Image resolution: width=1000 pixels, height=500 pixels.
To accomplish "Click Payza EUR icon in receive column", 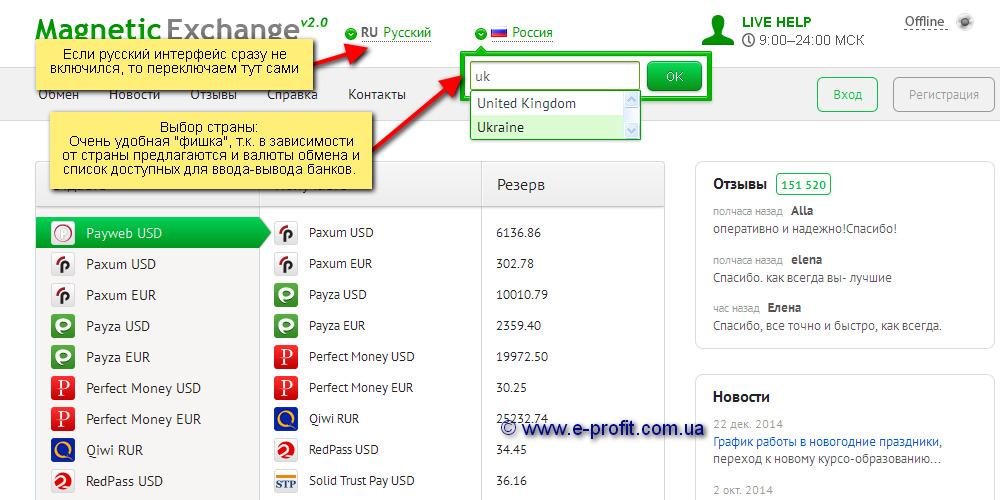I will tap(286, 325).
